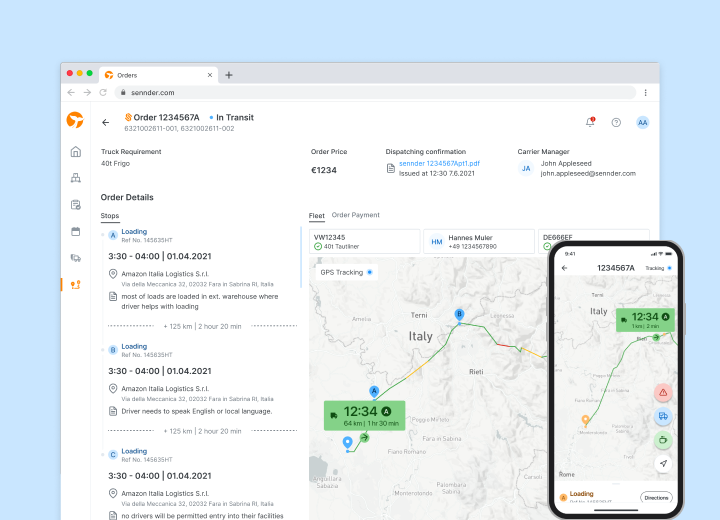Tap the green coffee break button on phone

(x=663, y=439)
